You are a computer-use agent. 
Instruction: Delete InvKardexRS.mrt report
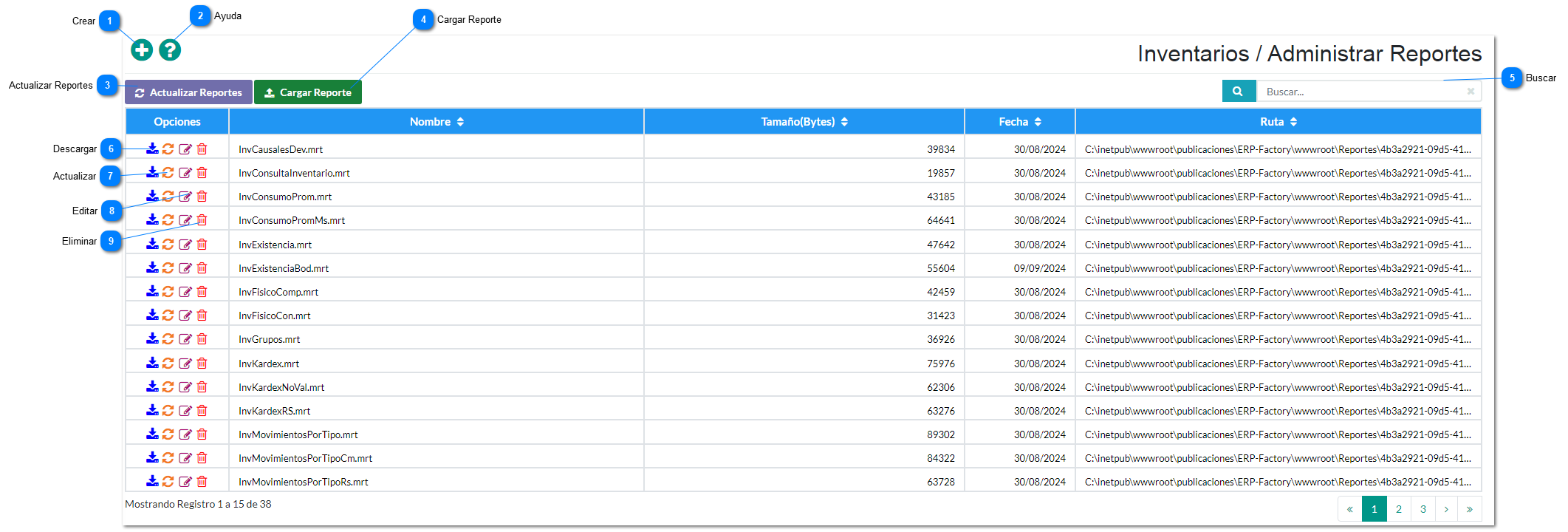202,410
